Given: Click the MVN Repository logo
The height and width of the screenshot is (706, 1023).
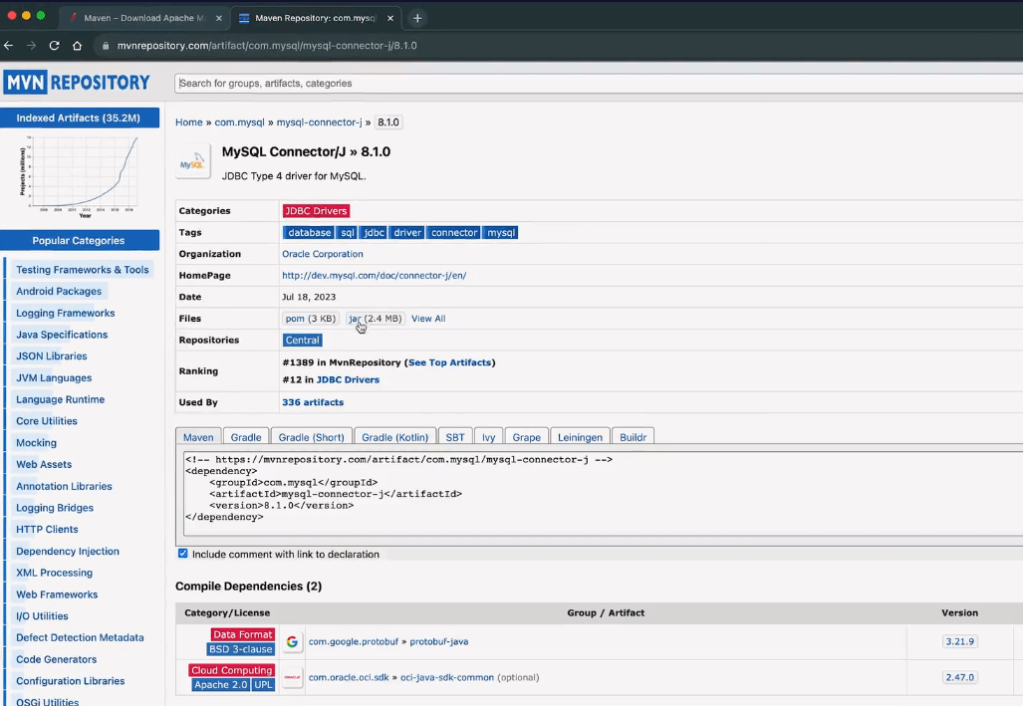Looking at the screenshot, I should 77,83.
